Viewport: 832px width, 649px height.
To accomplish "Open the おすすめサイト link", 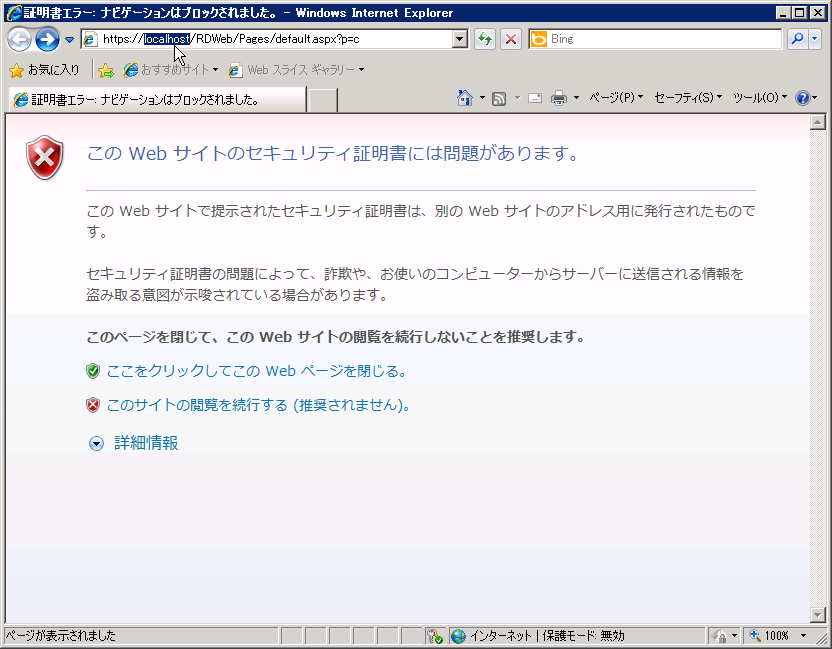I will point(170,70).
